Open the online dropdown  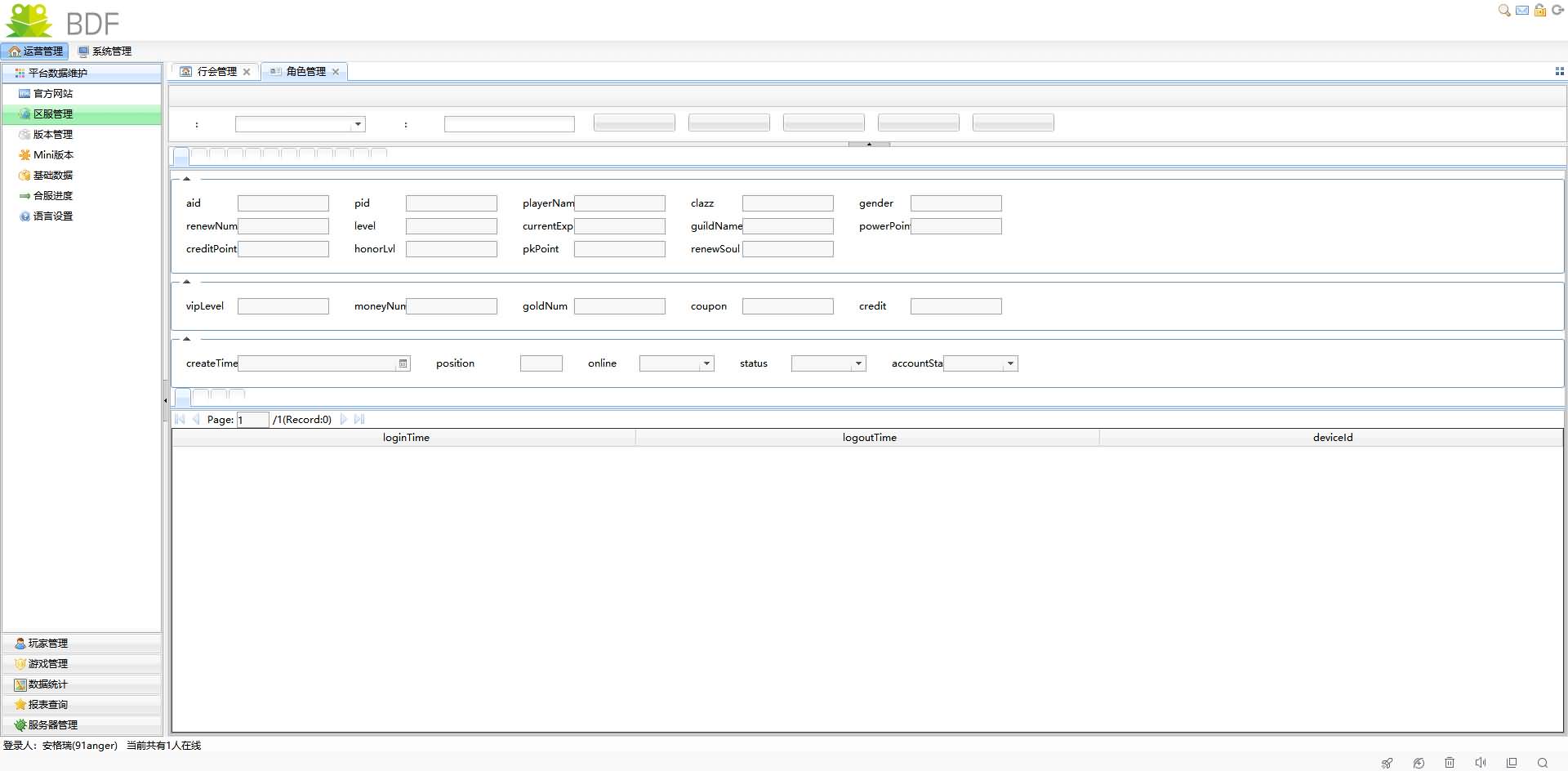[x=706, y=363]
